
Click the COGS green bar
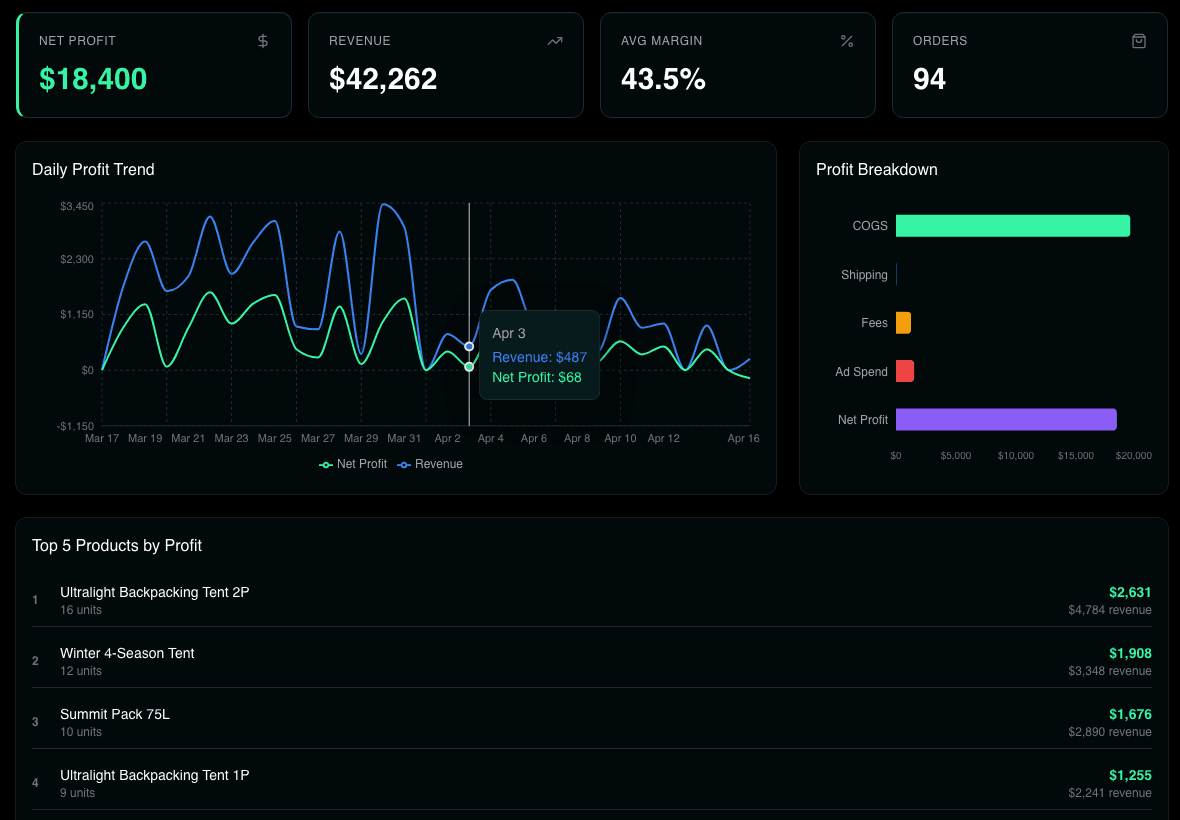pyautogui.click(x=1013, y=226)
